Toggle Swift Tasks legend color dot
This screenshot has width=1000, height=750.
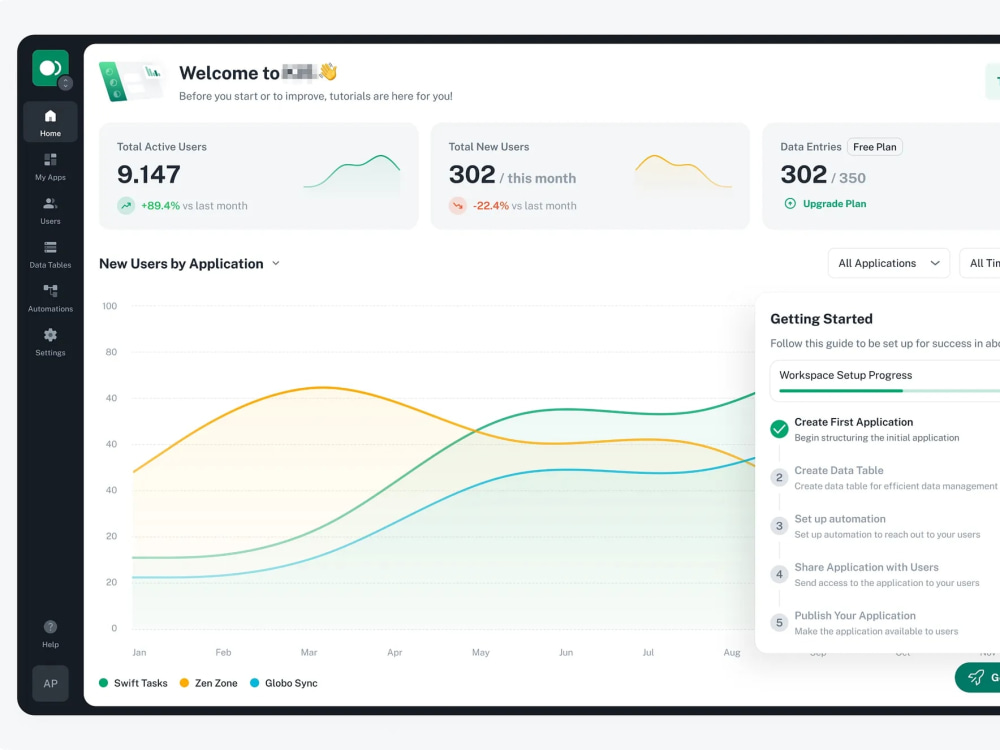point(103,683)
